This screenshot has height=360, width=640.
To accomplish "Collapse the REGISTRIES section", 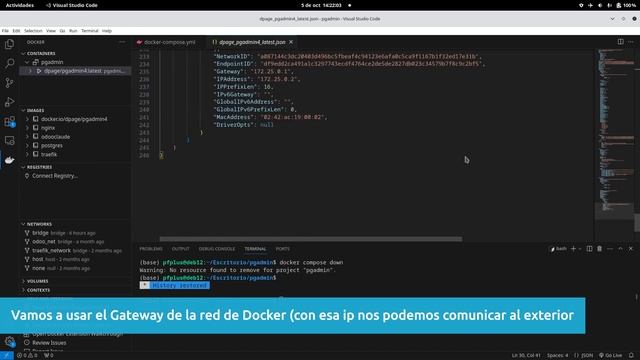I will coord(38,167).
